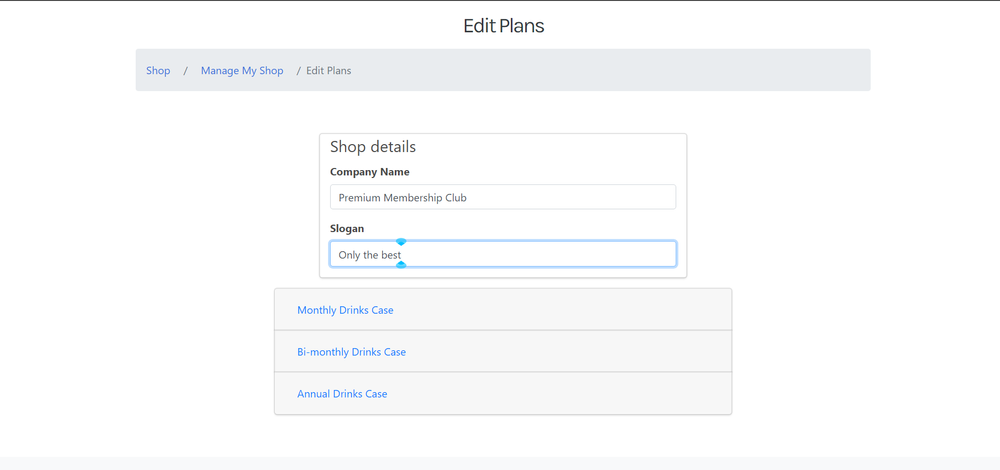Select the Edit Plans breadcrumb item
The image size is (1000, 470).
(328, 71)
